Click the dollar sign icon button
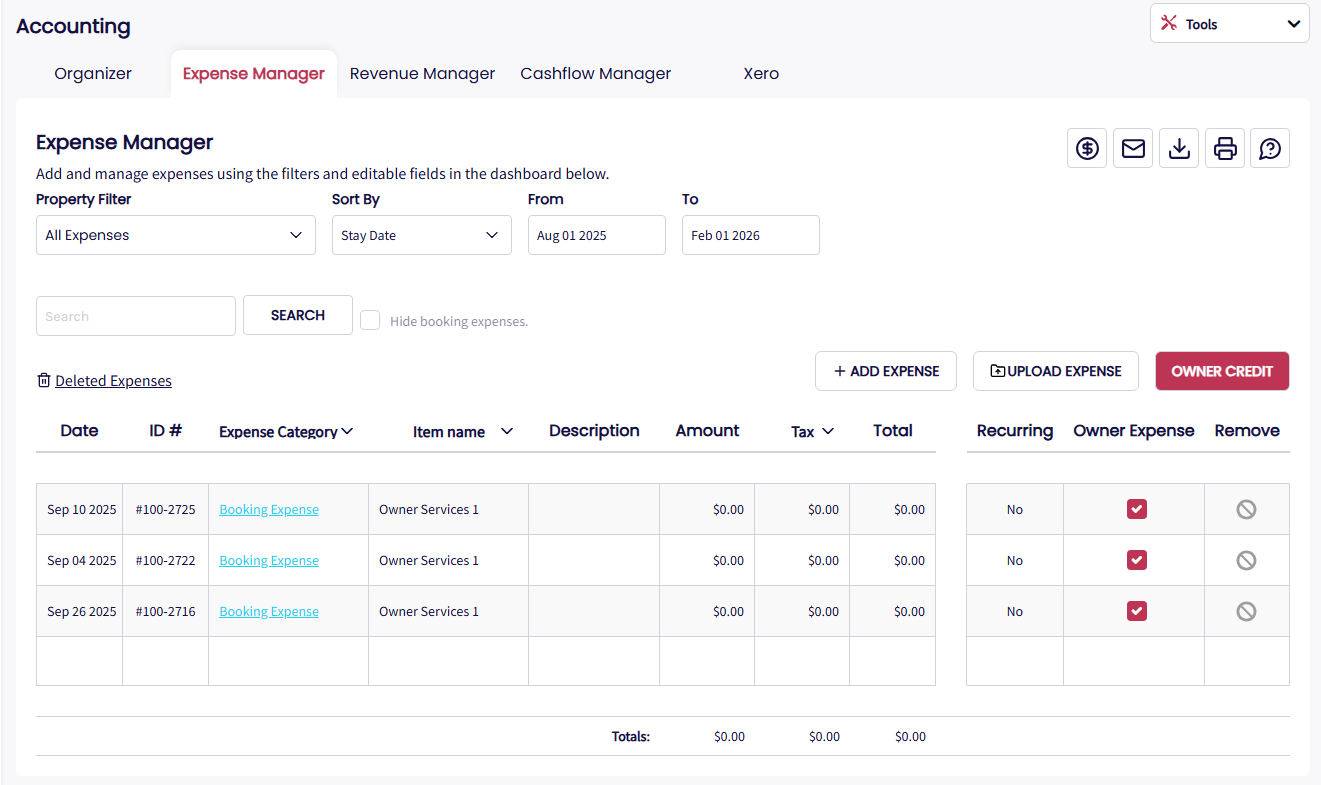Screen dimensions: 1321x785 click(x=1087, y=149)
